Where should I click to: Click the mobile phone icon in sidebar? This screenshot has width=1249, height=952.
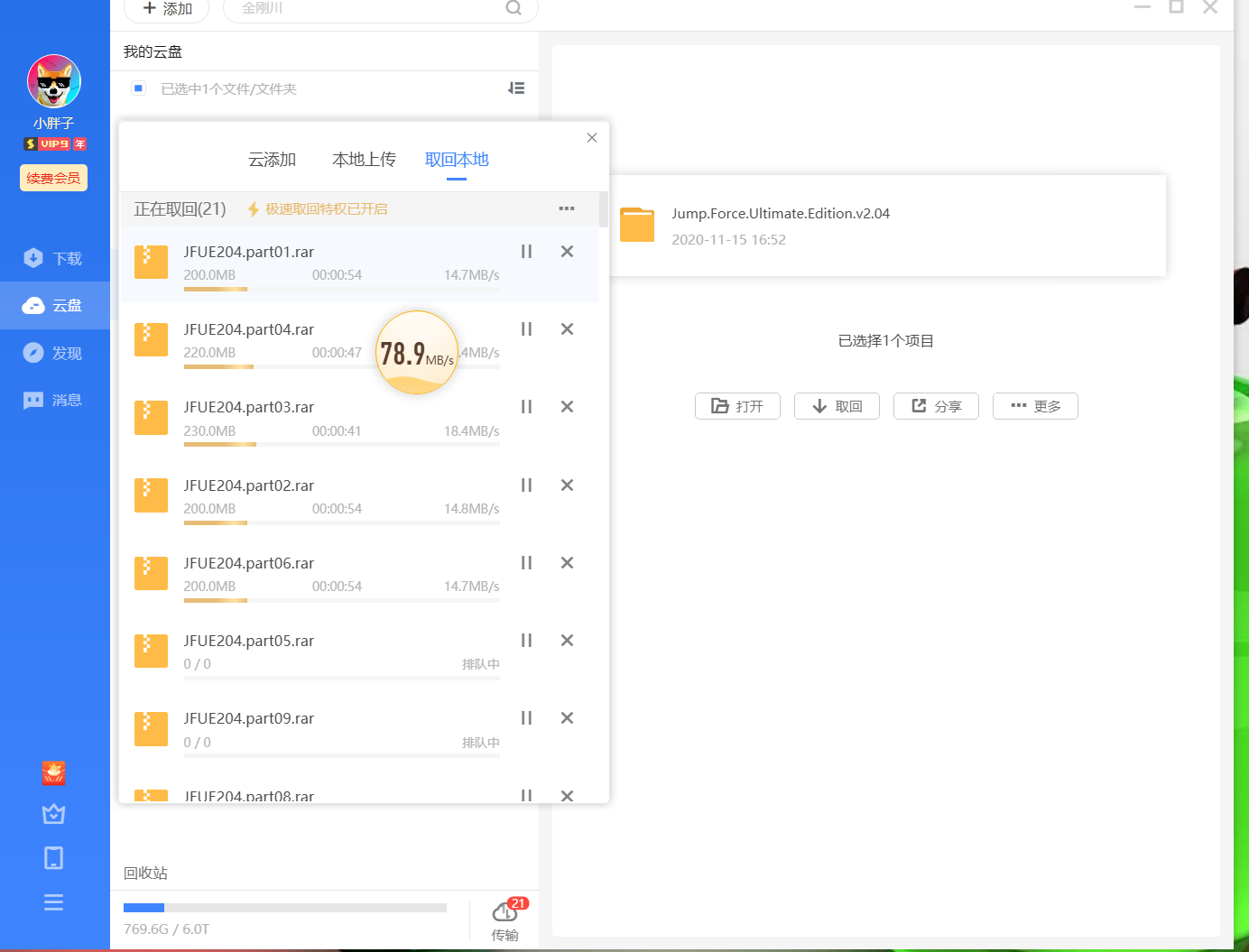pyautogui.click(x=54, y=858)
